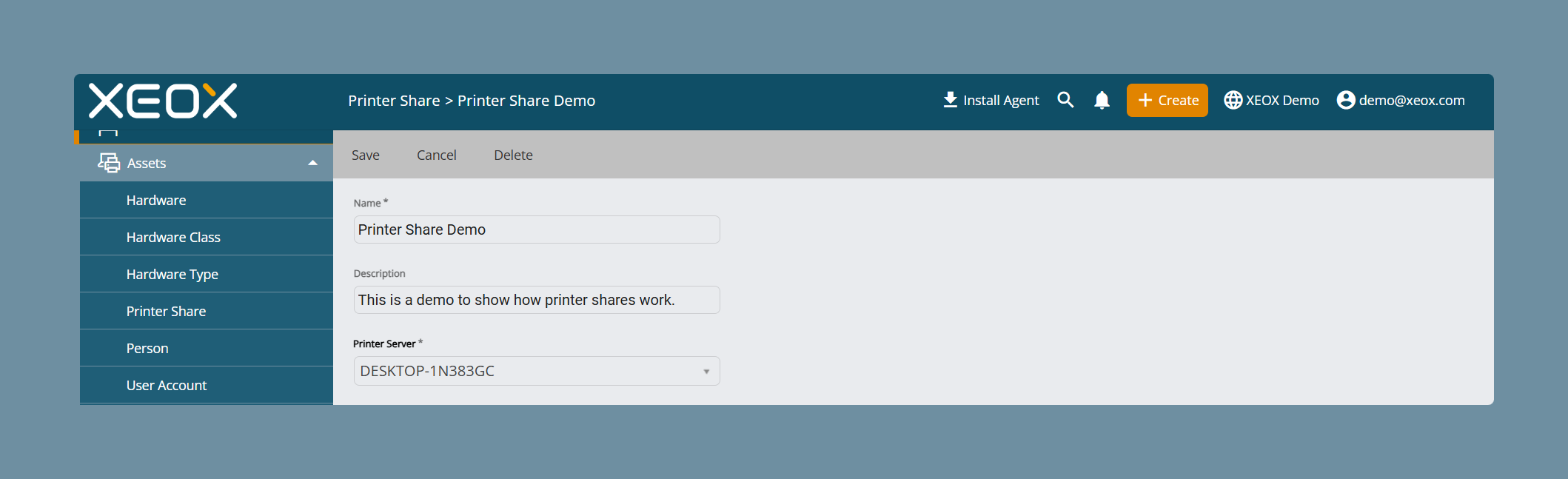This screenshot has height=479, width=1568.
Task: Open User Account in the sidebar
Action: click(207, 385)
